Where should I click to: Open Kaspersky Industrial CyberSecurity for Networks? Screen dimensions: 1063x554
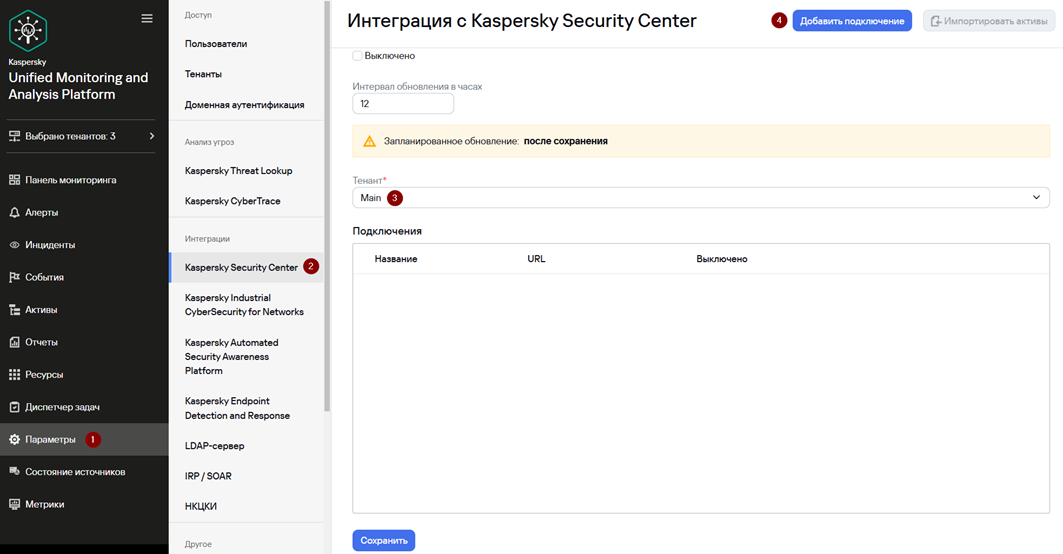[246, 304]
